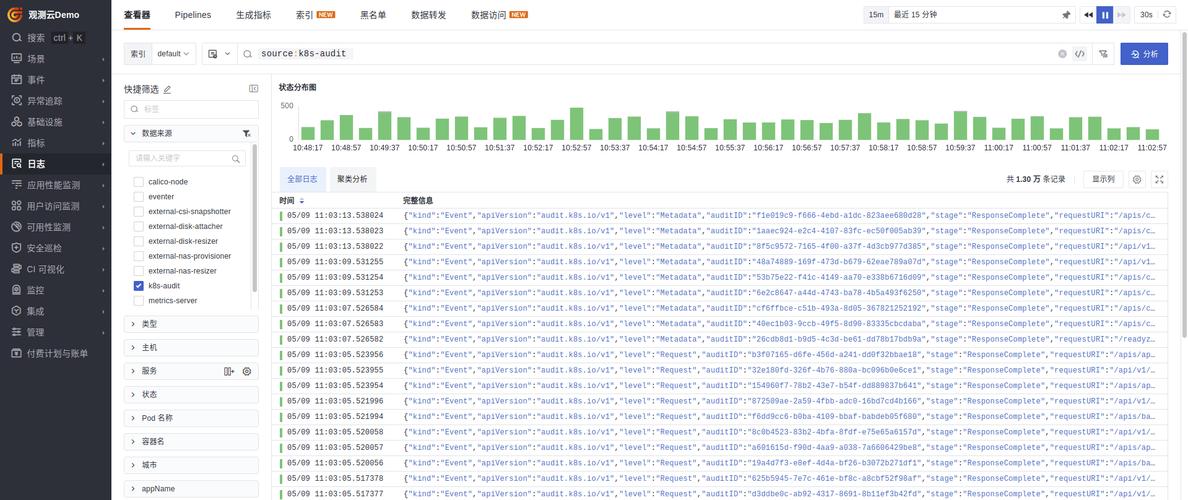Check the external-disk-resizer checkbox
The width and height of the screenshot is (1188, 500).
tap(139, 241)
